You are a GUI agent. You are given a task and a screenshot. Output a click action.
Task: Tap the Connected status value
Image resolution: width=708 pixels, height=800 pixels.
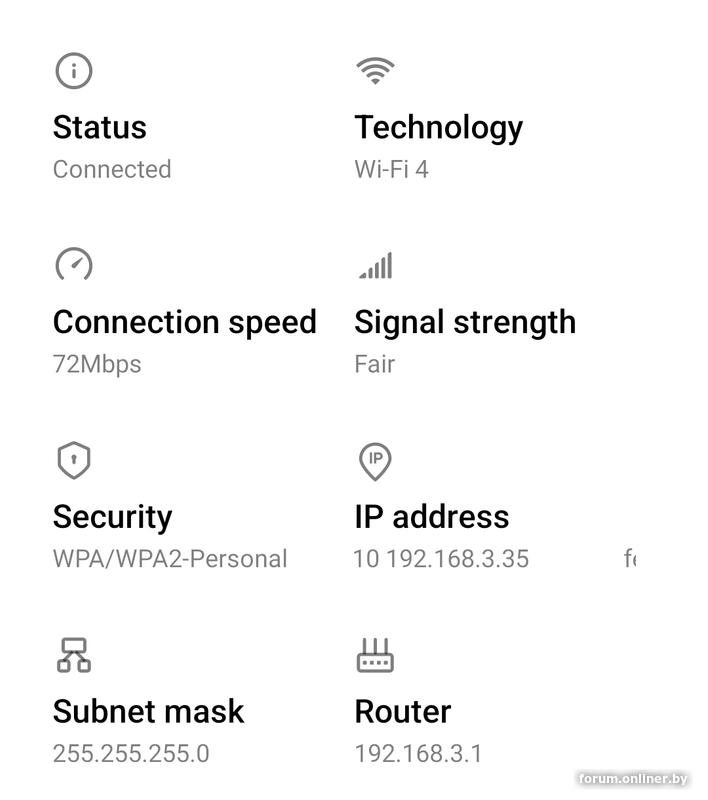click(x=112, y=169)
